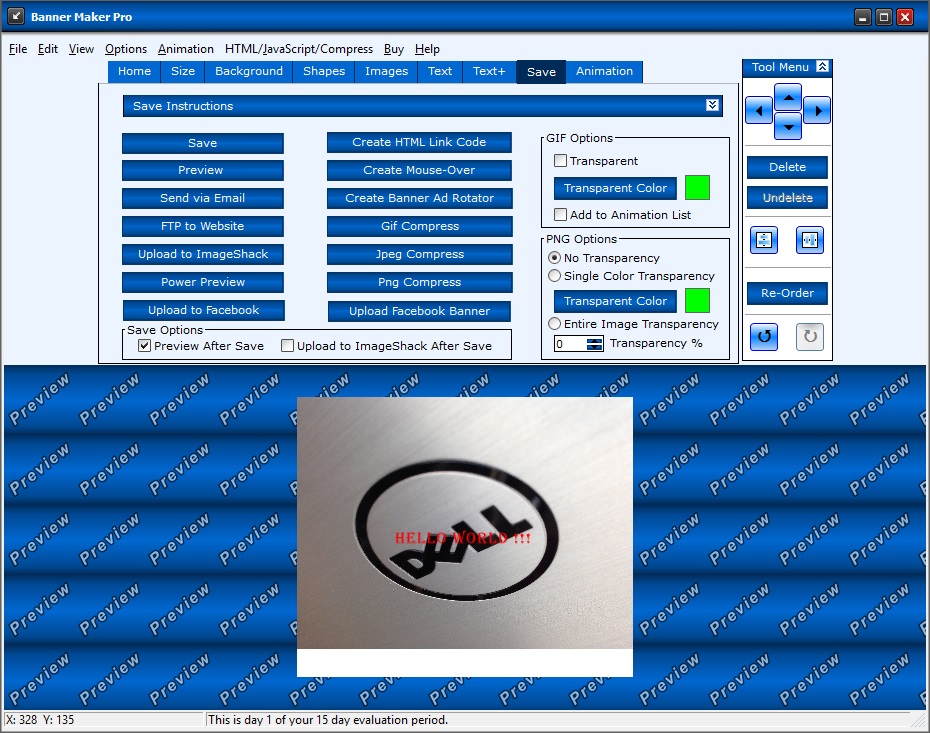Select the center horizontally alignment icon
The image size is (930, 733).
pos(810,240)
